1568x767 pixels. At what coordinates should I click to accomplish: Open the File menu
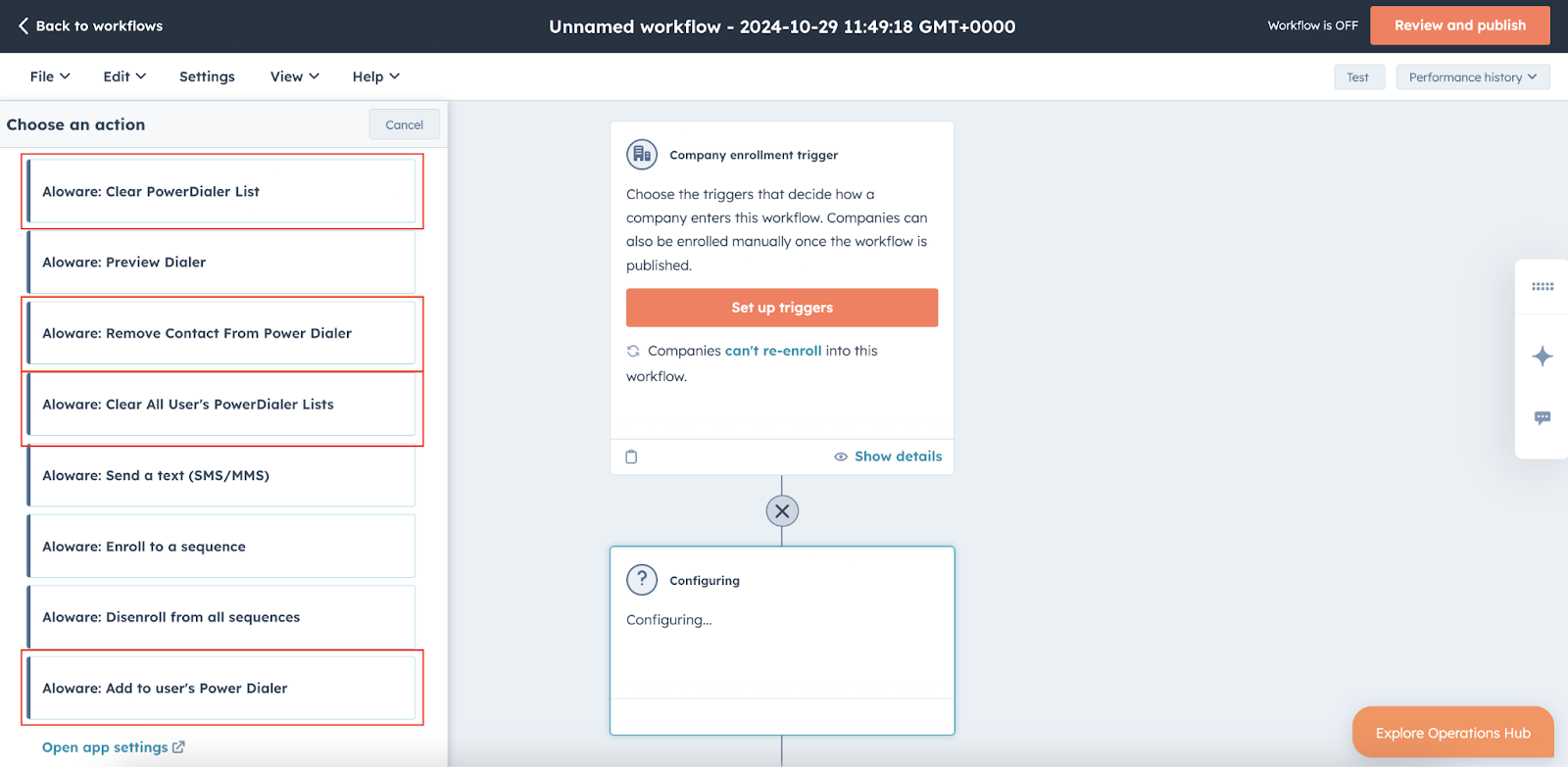pyautogui.click(x=50, y=76)
